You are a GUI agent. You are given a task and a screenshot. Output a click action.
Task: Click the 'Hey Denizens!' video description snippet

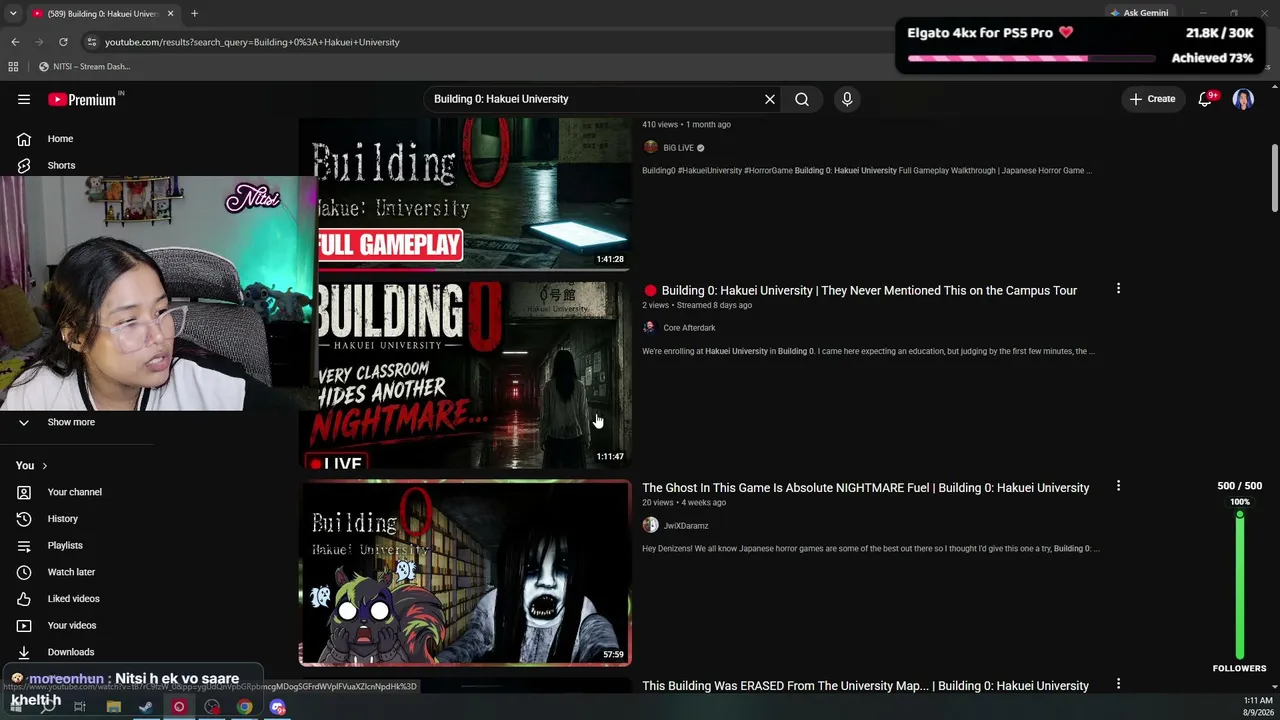click(x=871, y=549)
